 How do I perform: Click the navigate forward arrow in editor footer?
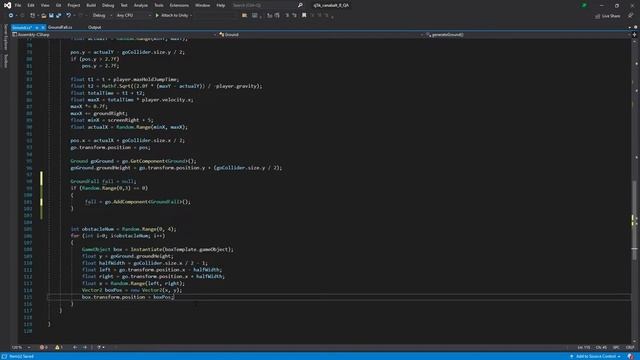[x=85, y=347]
